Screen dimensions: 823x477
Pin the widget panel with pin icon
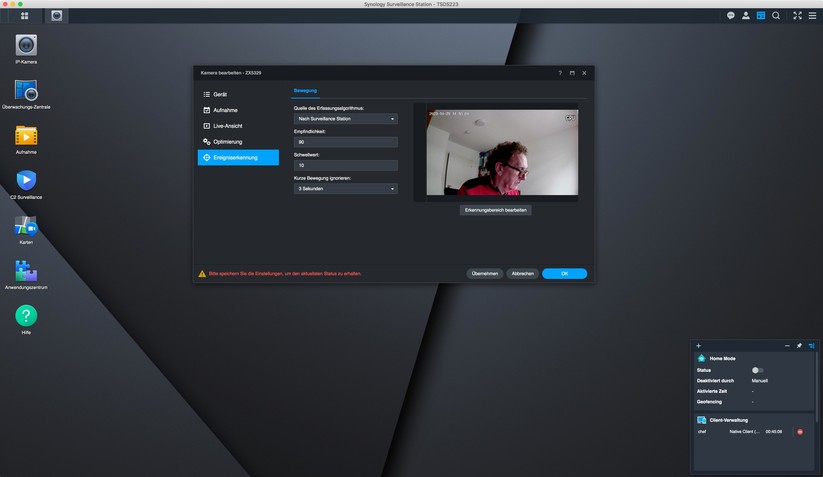click(799, 345)
